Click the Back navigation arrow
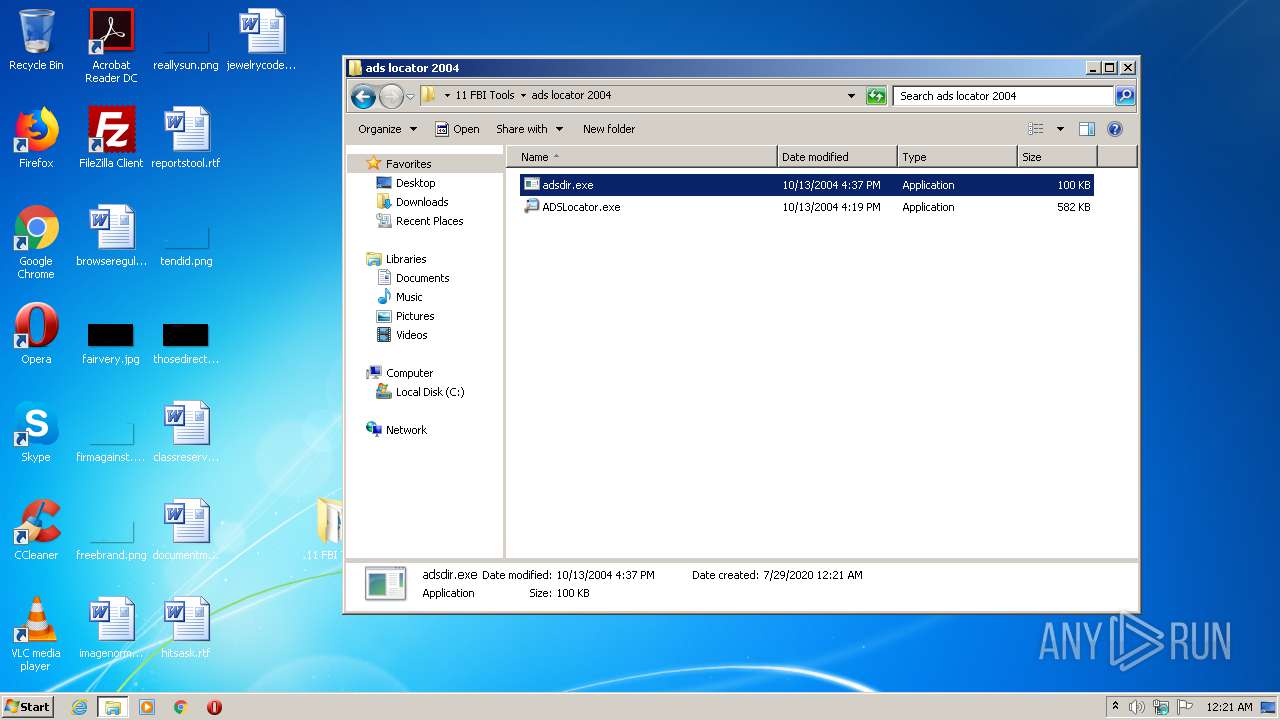 click(x=363, y=96)
